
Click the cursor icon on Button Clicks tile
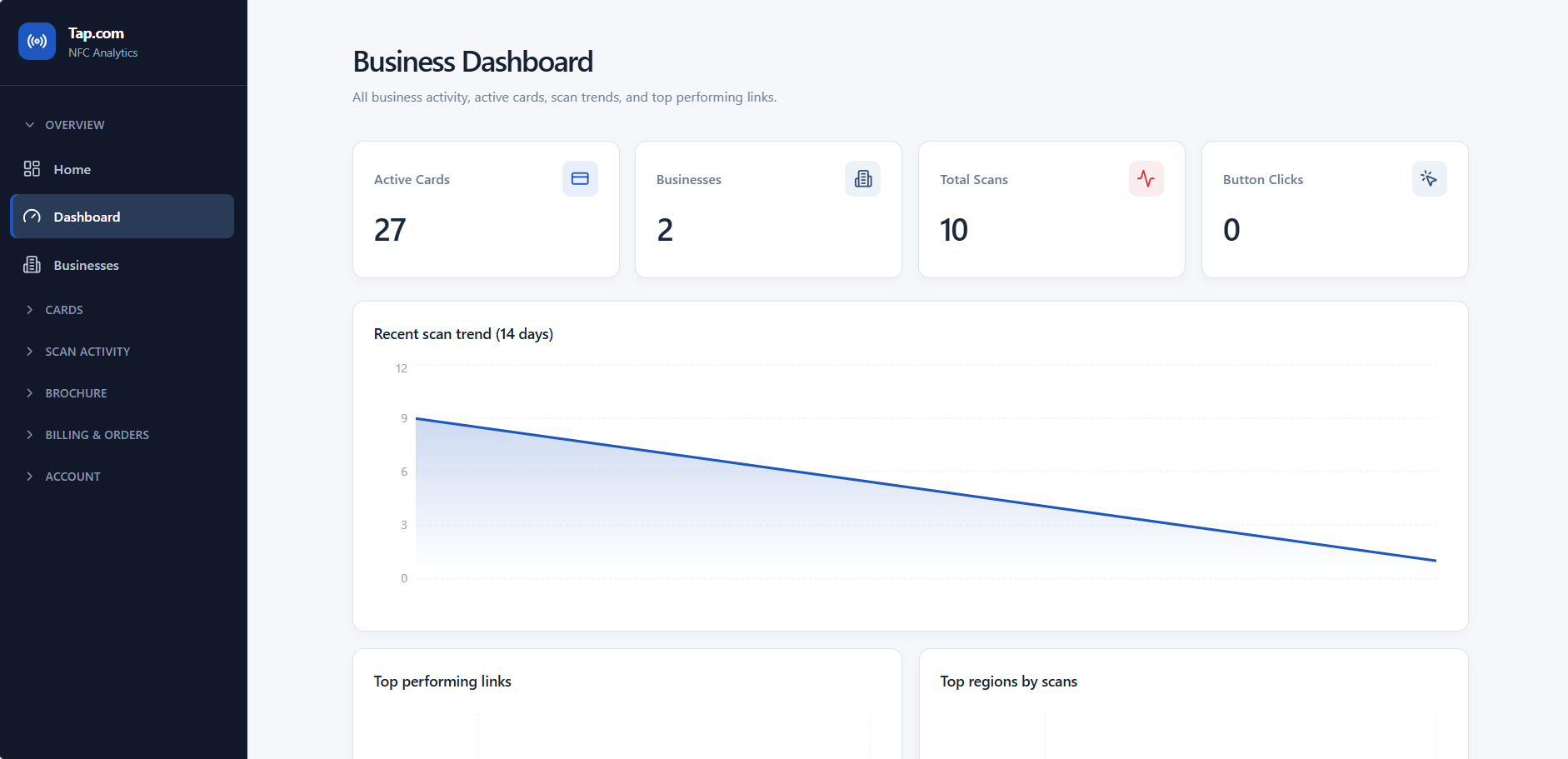tap(1429, 179)
